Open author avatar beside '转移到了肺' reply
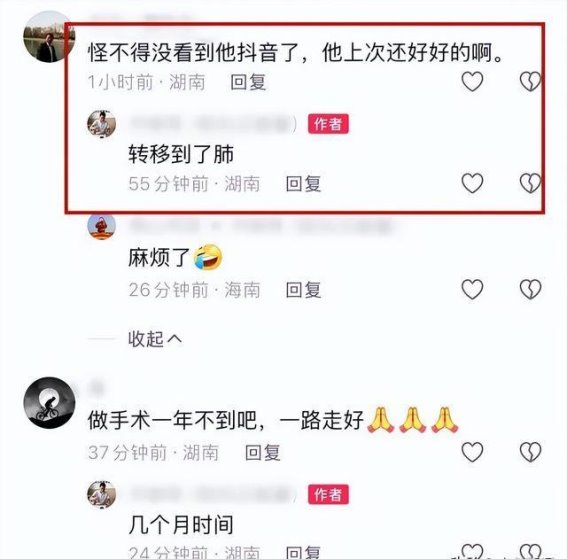This screenshot has width=567, height=559. tap(102, 124)
